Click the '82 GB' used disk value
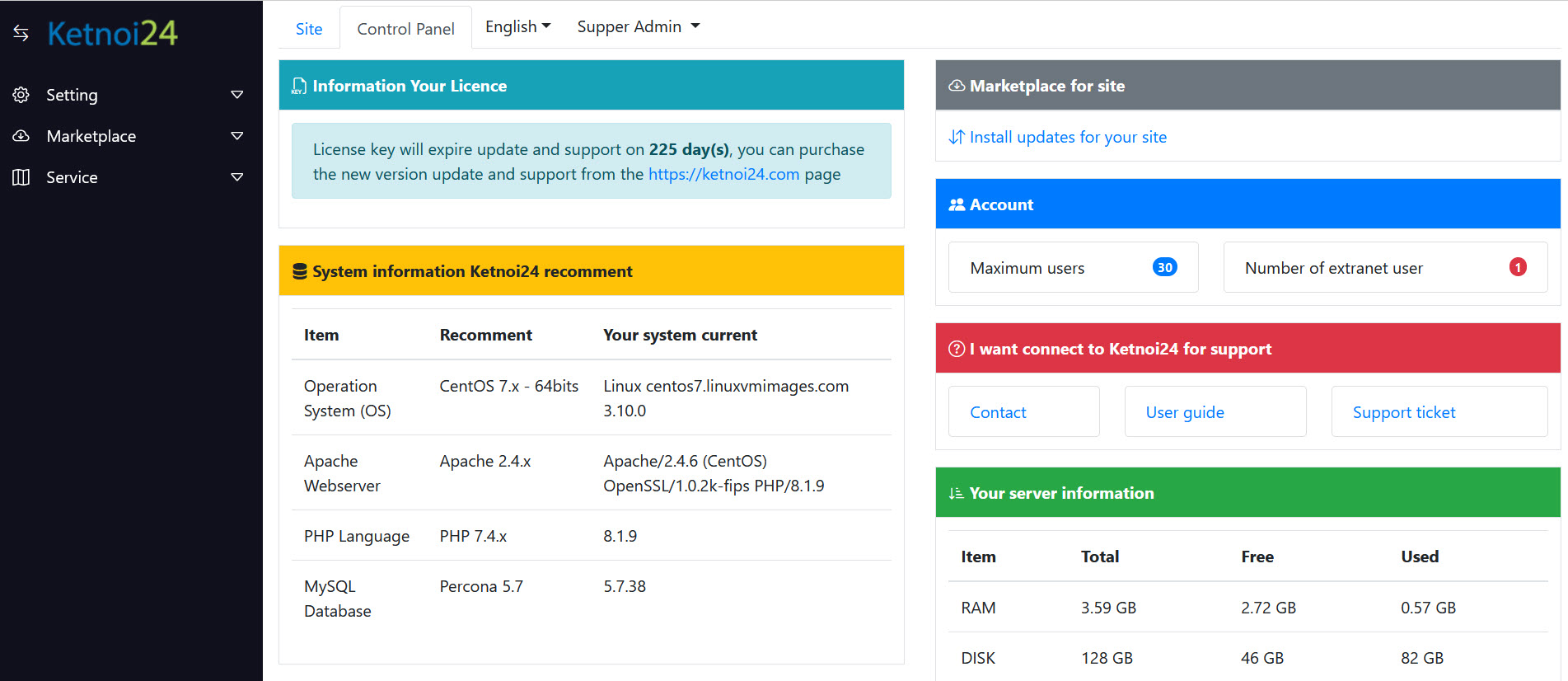 click(1422, 658)
